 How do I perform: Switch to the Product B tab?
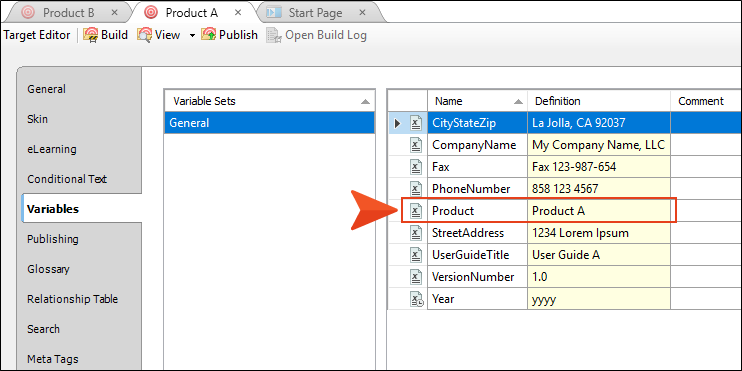pyautogui.click(x=69, y=13)
